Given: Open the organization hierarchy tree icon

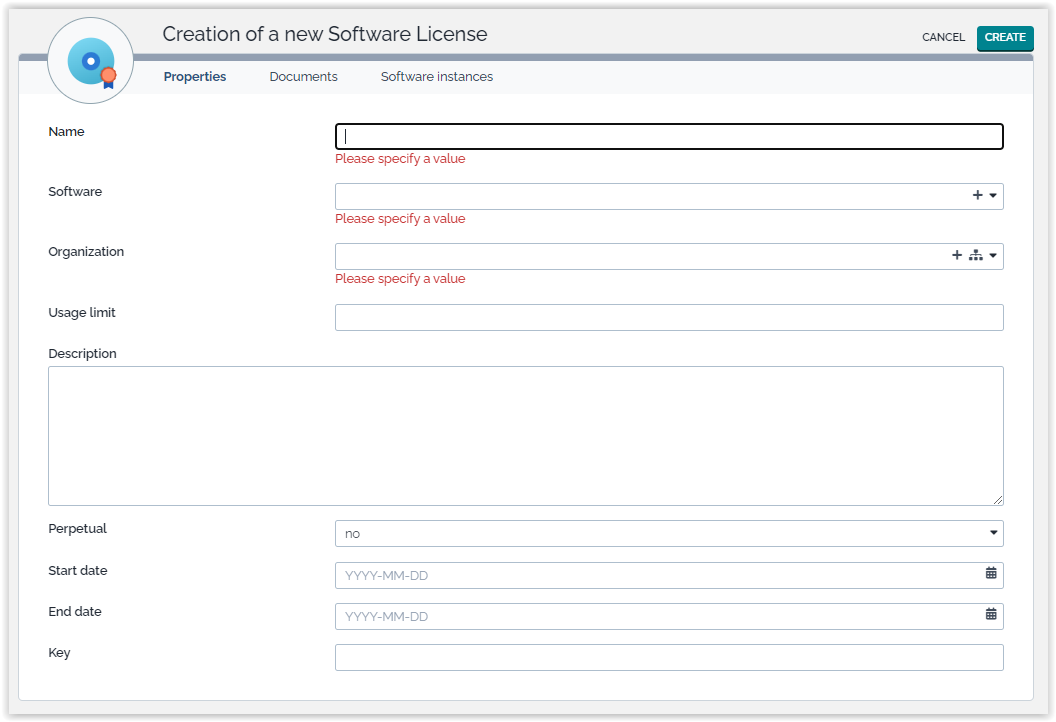Looking at the screenshot, I should [x=975, y=256].
